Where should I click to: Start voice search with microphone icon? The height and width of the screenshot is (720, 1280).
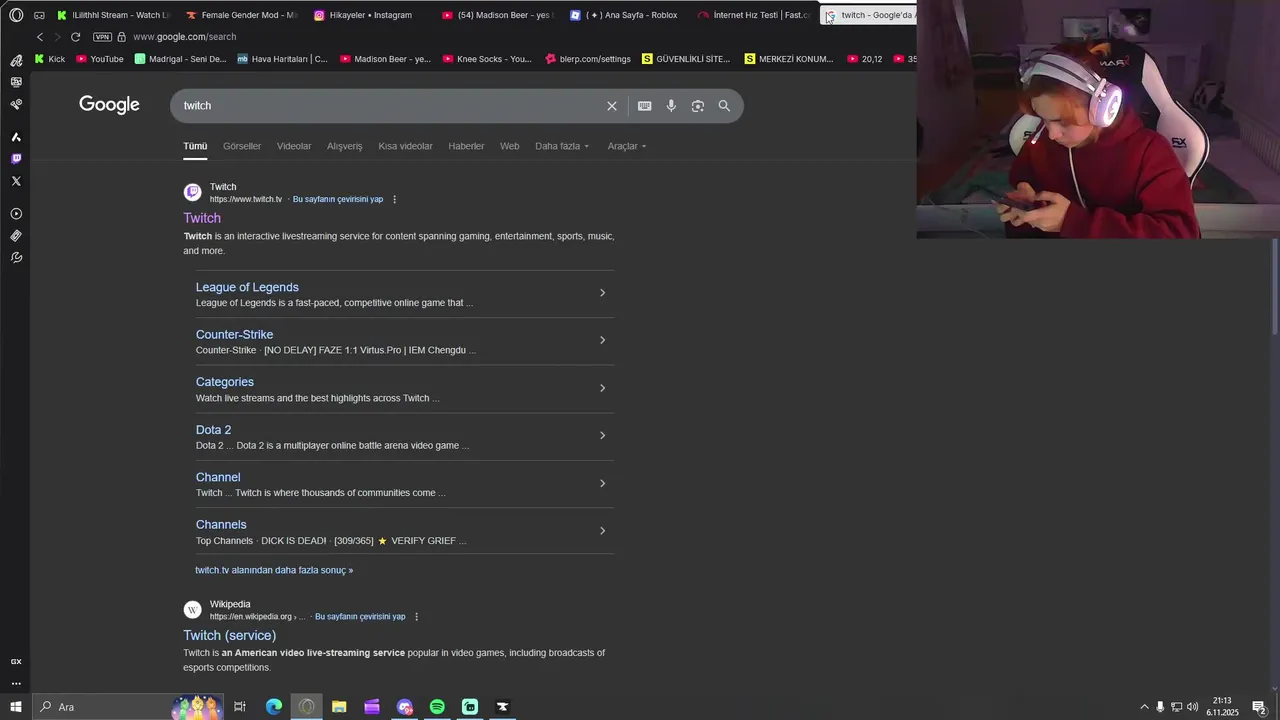[671, 106]
